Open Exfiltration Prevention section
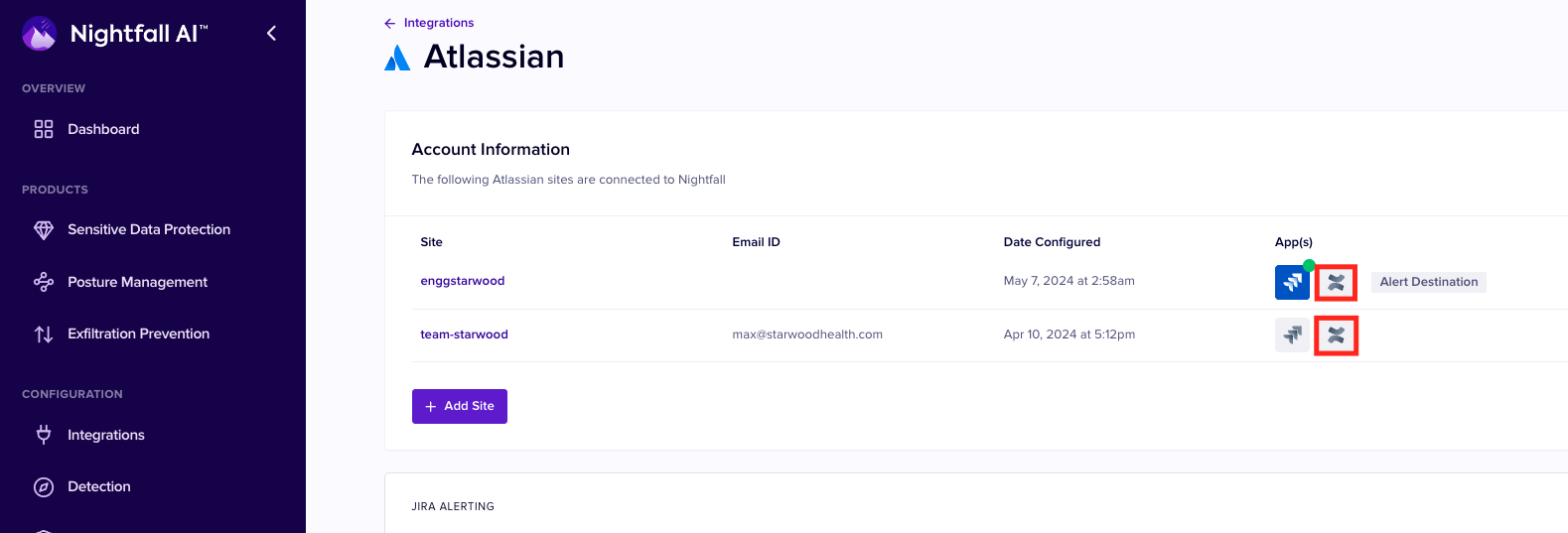 [138, 333]
